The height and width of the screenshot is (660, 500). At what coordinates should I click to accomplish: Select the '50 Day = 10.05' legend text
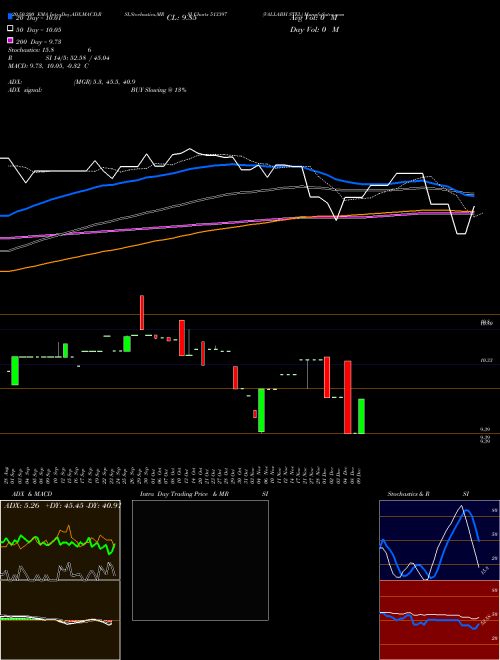coord(39,30)
